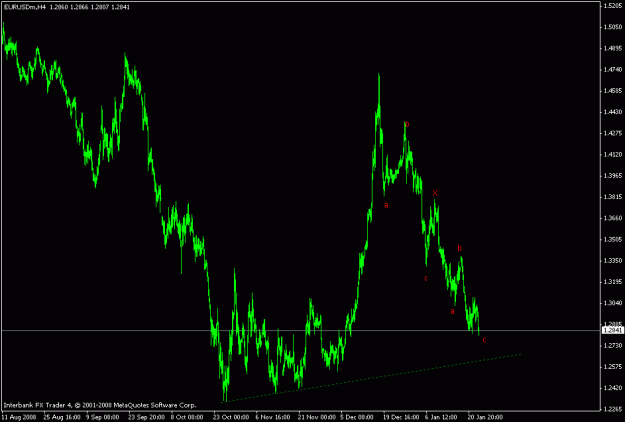Click the 1.3505 price scale label
625x422 pixels.
(612, 239)
